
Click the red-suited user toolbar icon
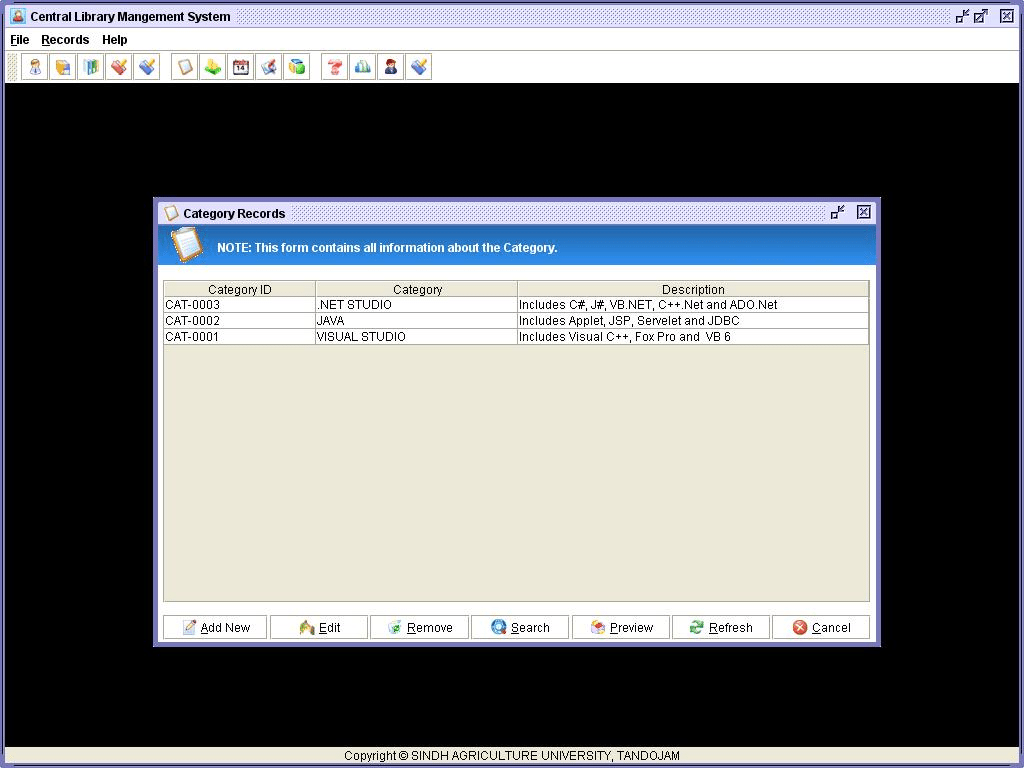[391, 67]
